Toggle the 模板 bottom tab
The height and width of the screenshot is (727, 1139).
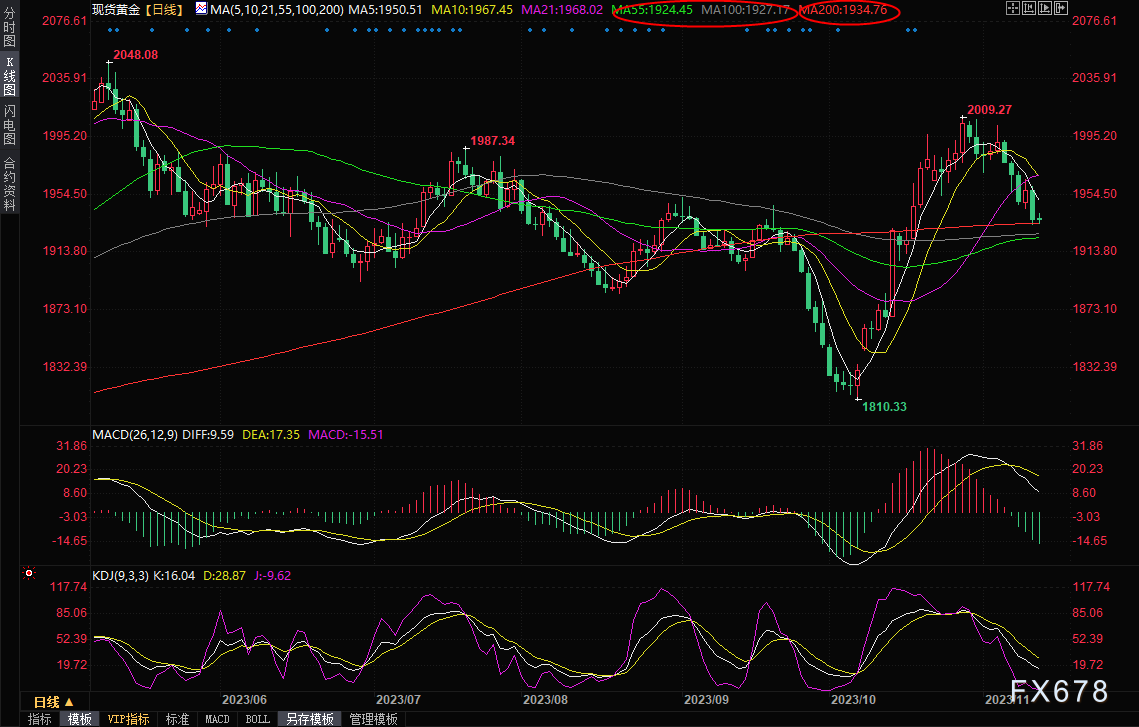(x=80, y=719)
